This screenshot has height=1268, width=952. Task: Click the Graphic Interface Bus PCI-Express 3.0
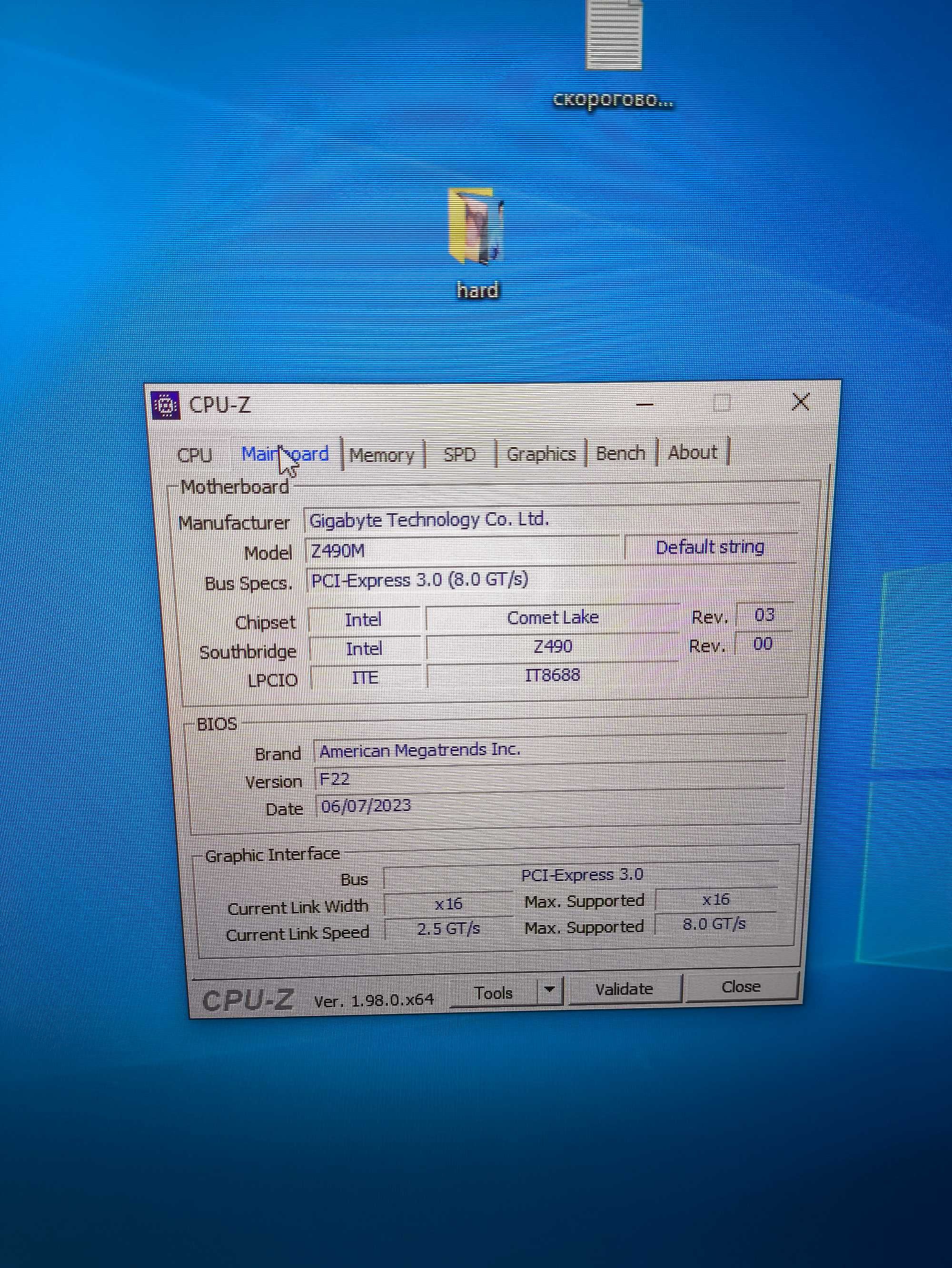point(581,875)
